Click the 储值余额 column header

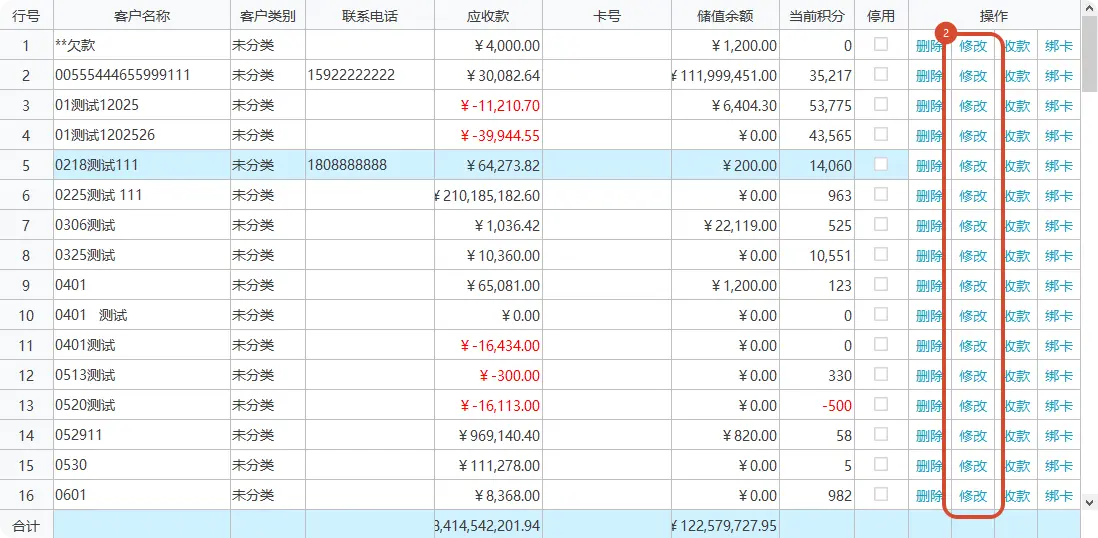point(725,16)
